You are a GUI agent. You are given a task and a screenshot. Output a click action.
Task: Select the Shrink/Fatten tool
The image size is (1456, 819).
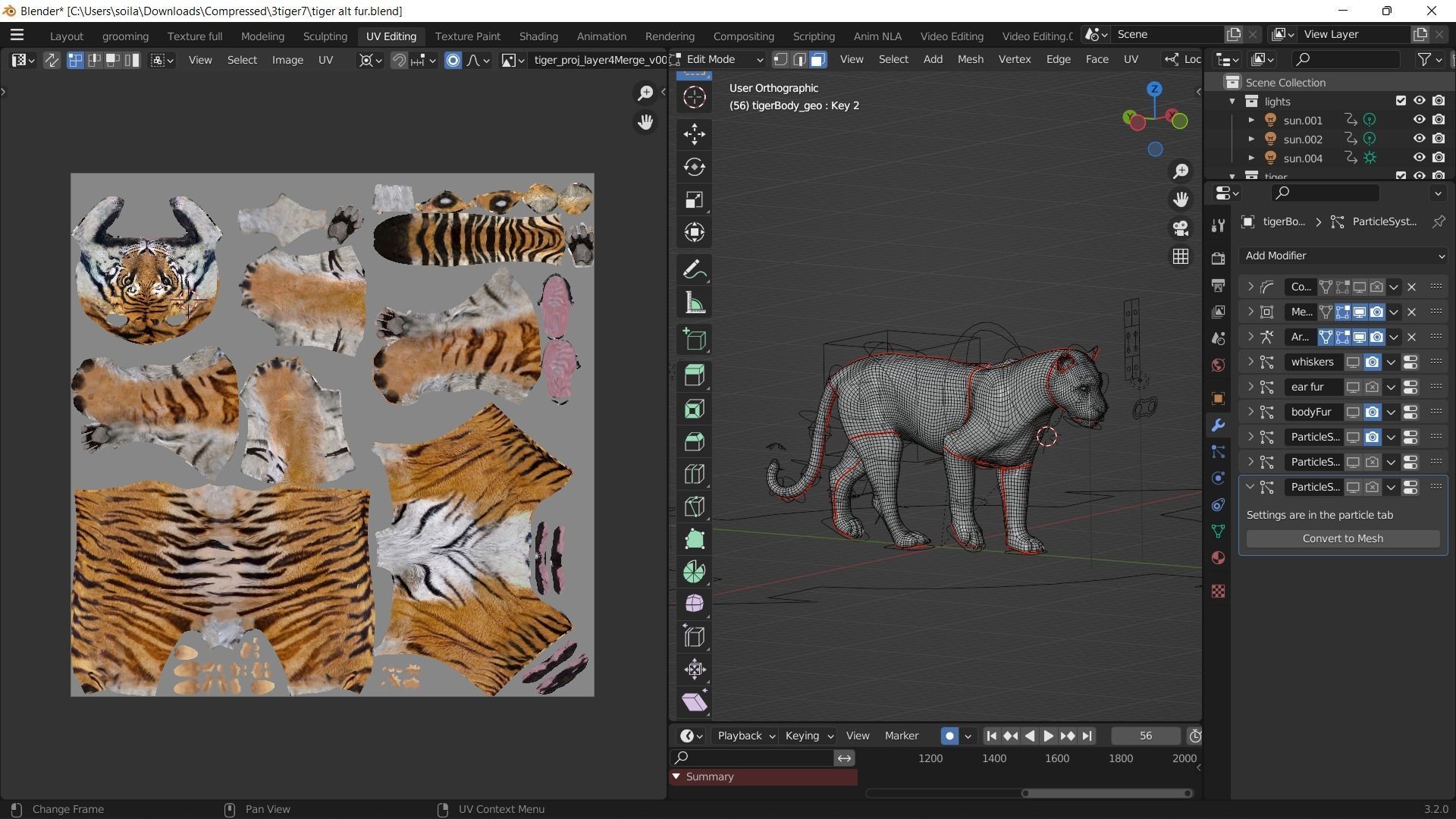pyautogui.click(x=694, y=669)
